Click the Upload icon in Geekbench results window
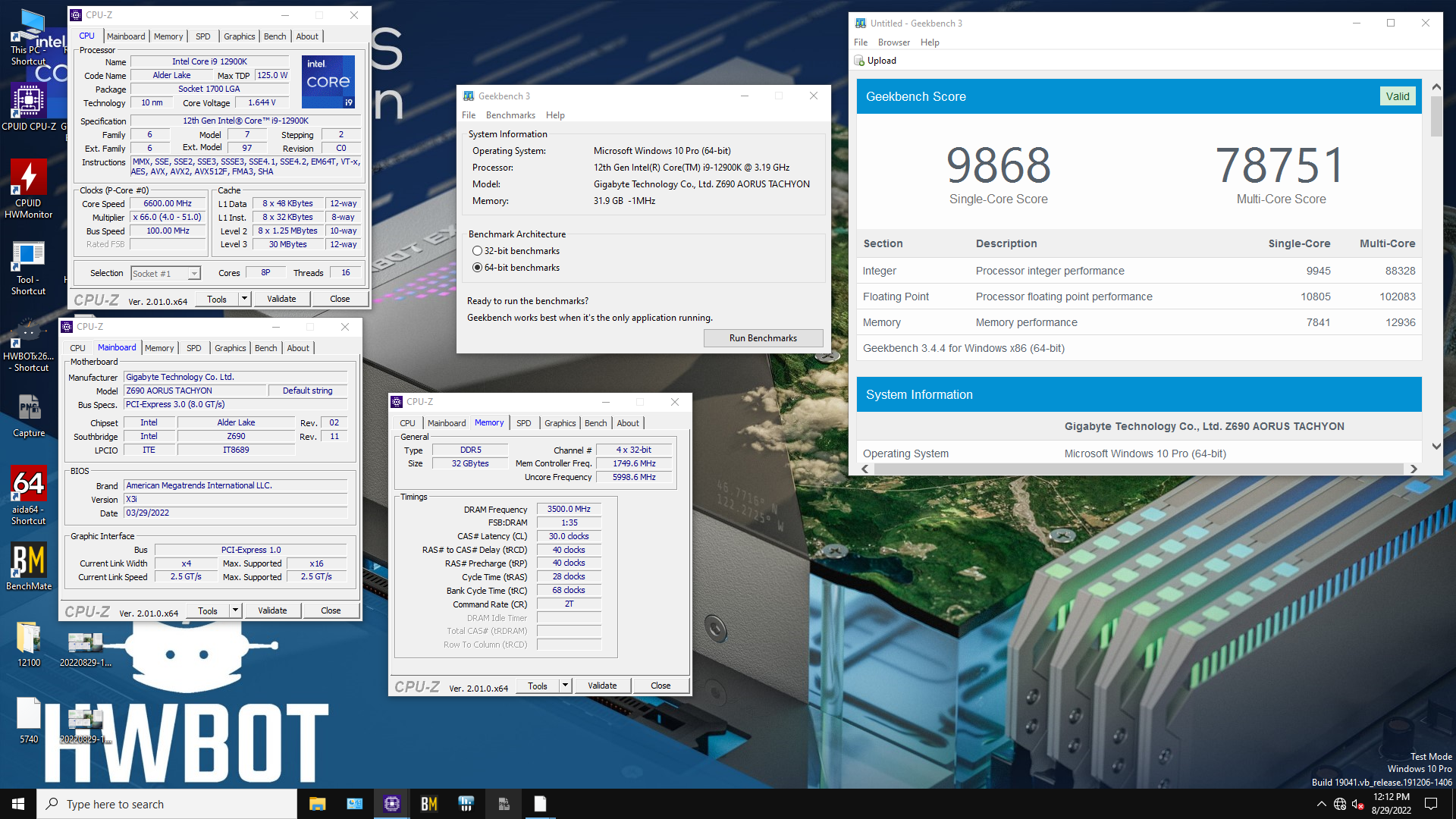The width and height of the screenshot is (1456, 819). click(859, 61)
